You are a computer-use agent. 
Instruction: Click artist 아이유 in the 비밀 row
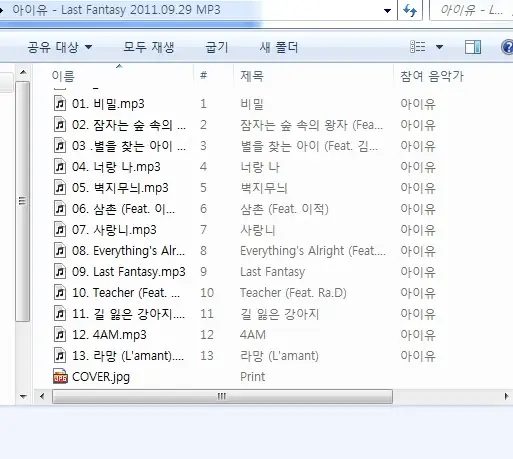coord(418,104)
